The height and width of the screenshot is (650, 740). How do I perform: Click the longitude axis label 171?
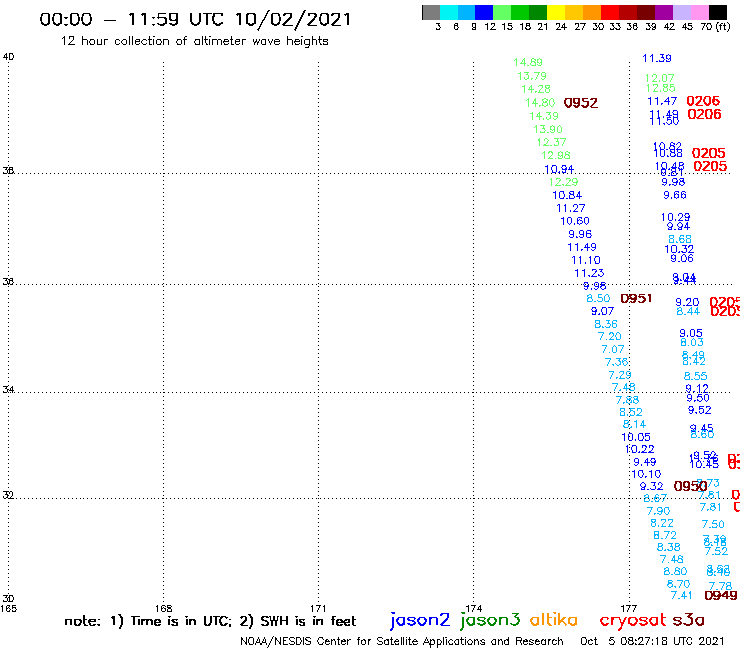(318, 608)
